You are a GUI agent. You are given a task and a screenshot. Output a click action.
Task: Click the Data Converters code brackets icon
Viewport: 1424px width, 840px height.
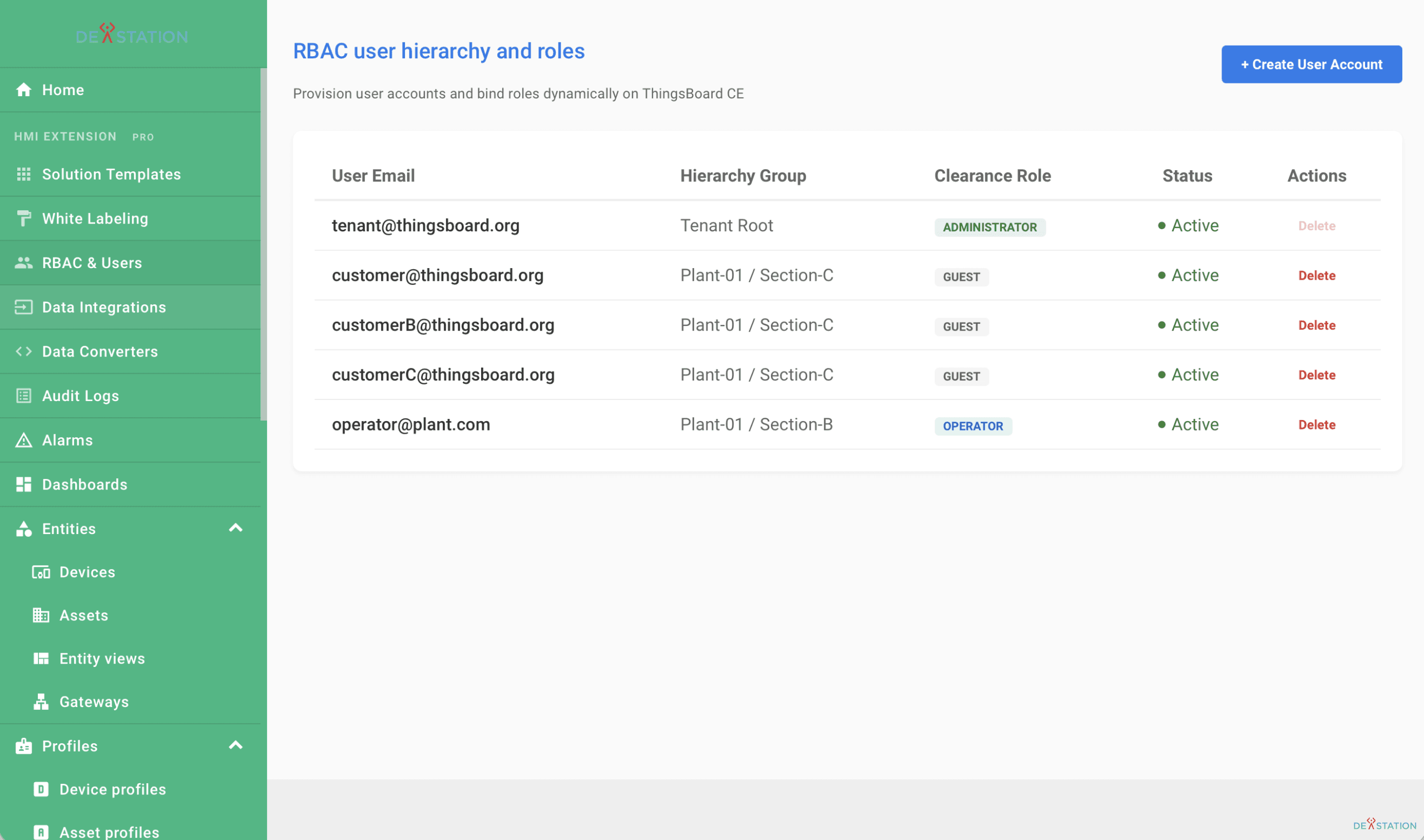tap(23, 351)
